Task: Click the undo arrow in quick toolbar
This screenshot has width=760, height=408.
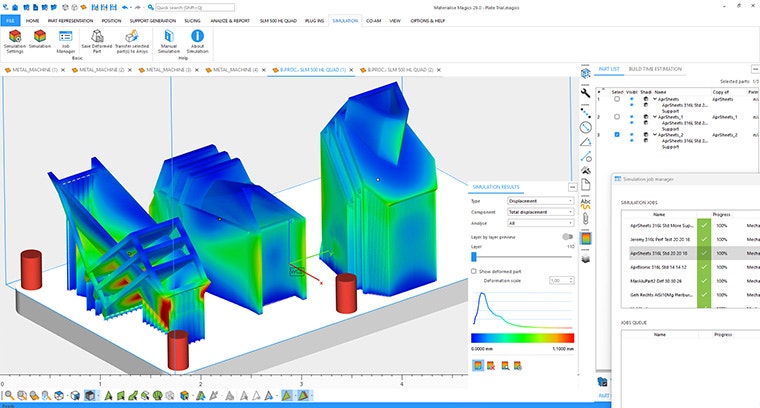Action: click(125, 7)
